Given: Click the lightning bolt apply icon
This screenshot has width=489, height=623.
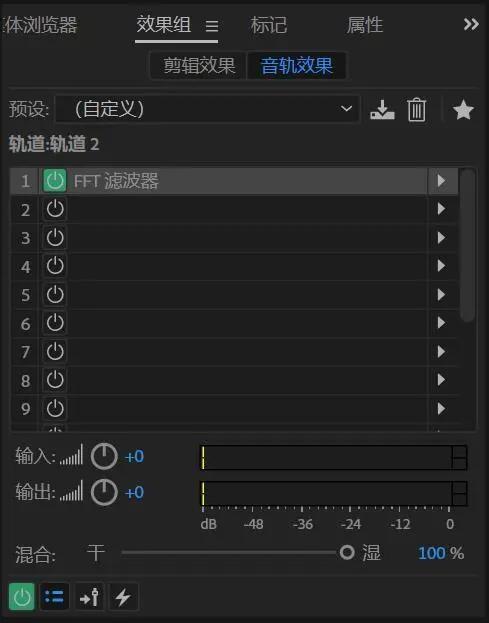Looking at the screenshot, I should click(123, 596).
